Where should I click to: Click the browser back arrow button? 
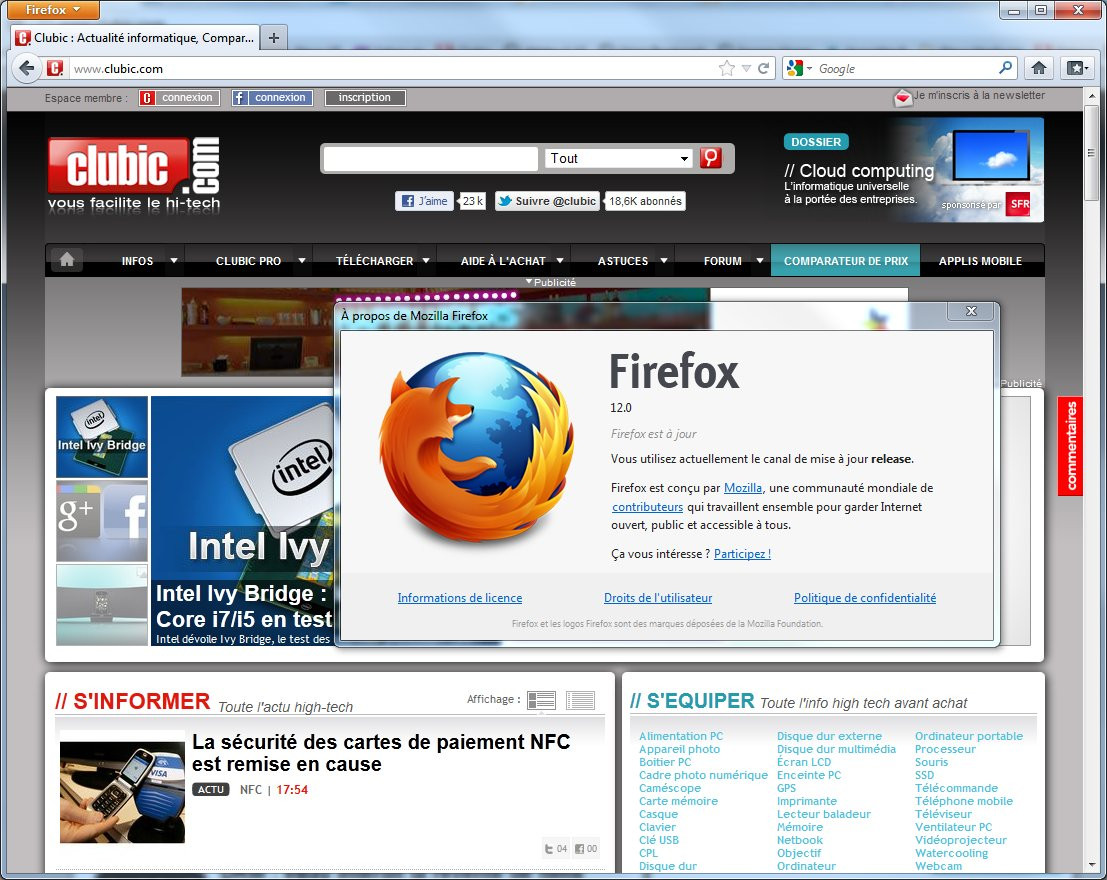tap(27, 69)
